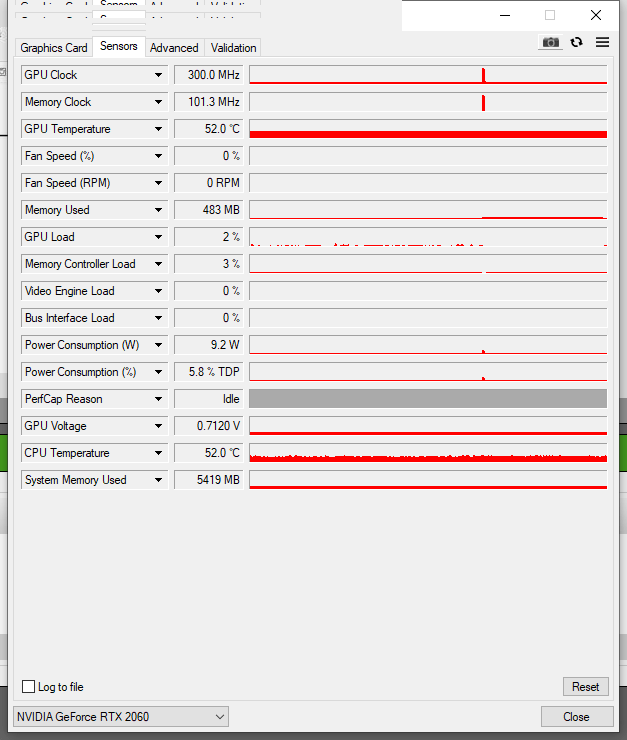Open the hamburger menu icon
Image resolution: width=627 pixels, height=740 pixels.
pos(602,43)
